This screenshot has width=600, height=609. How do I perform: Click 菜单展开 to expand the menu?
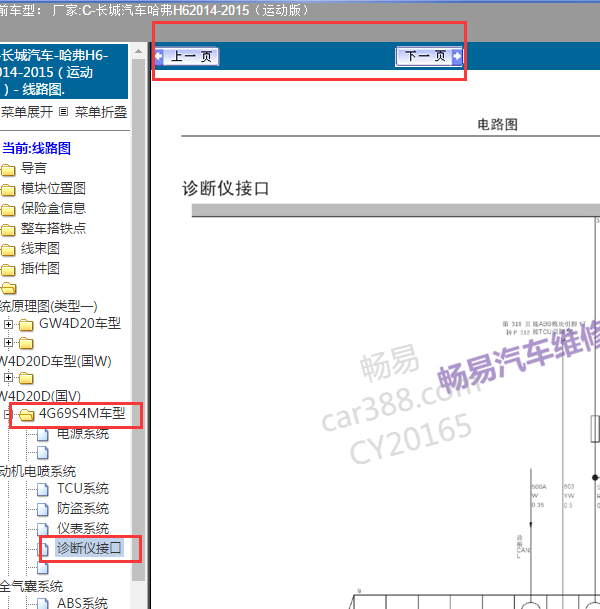coord(26,112)
